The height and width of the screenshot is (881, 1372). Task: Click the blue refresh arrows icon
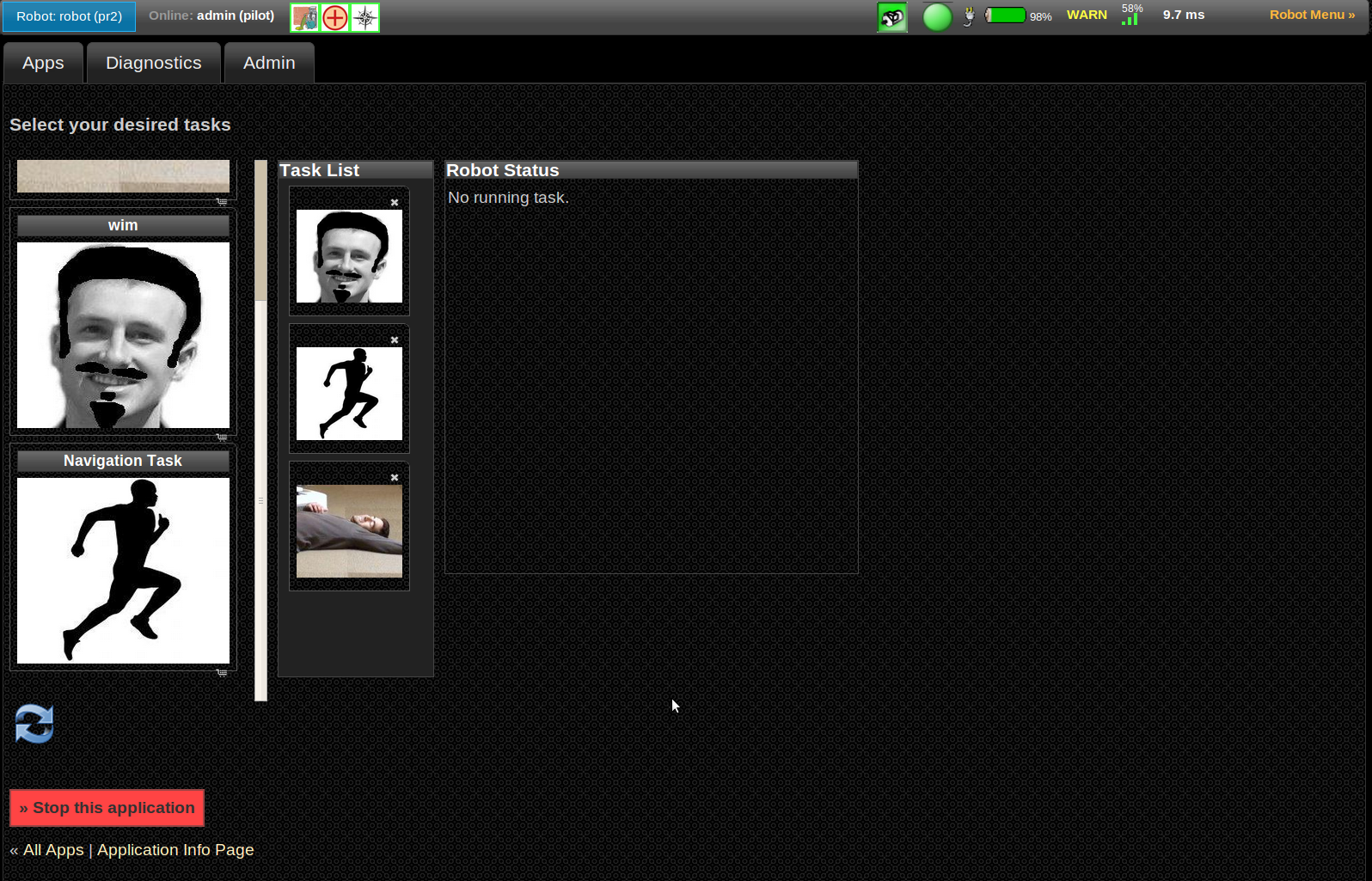pos(34,724)
